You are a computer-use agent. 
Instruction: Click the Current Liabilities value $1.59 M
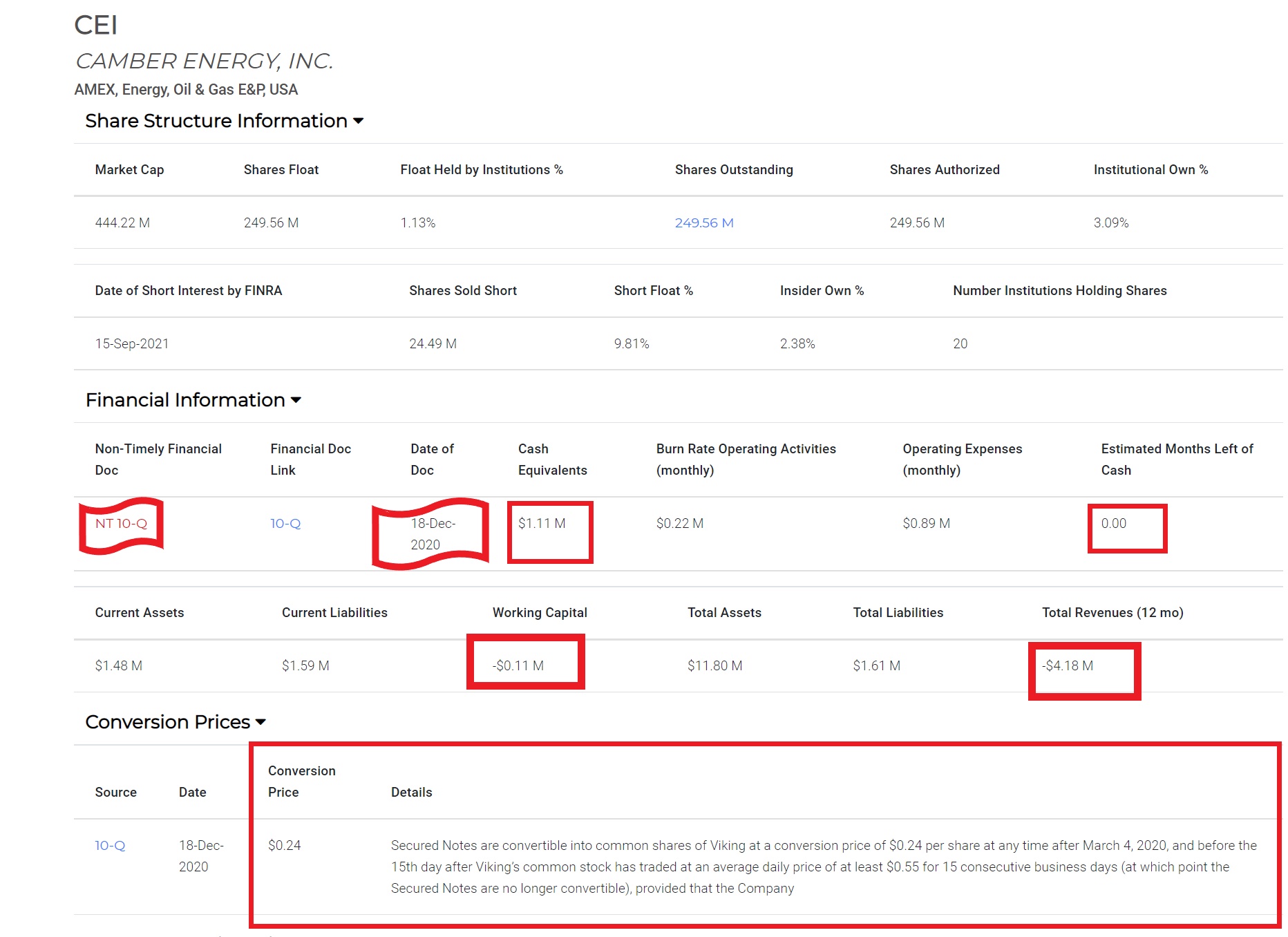click(305, 666)
